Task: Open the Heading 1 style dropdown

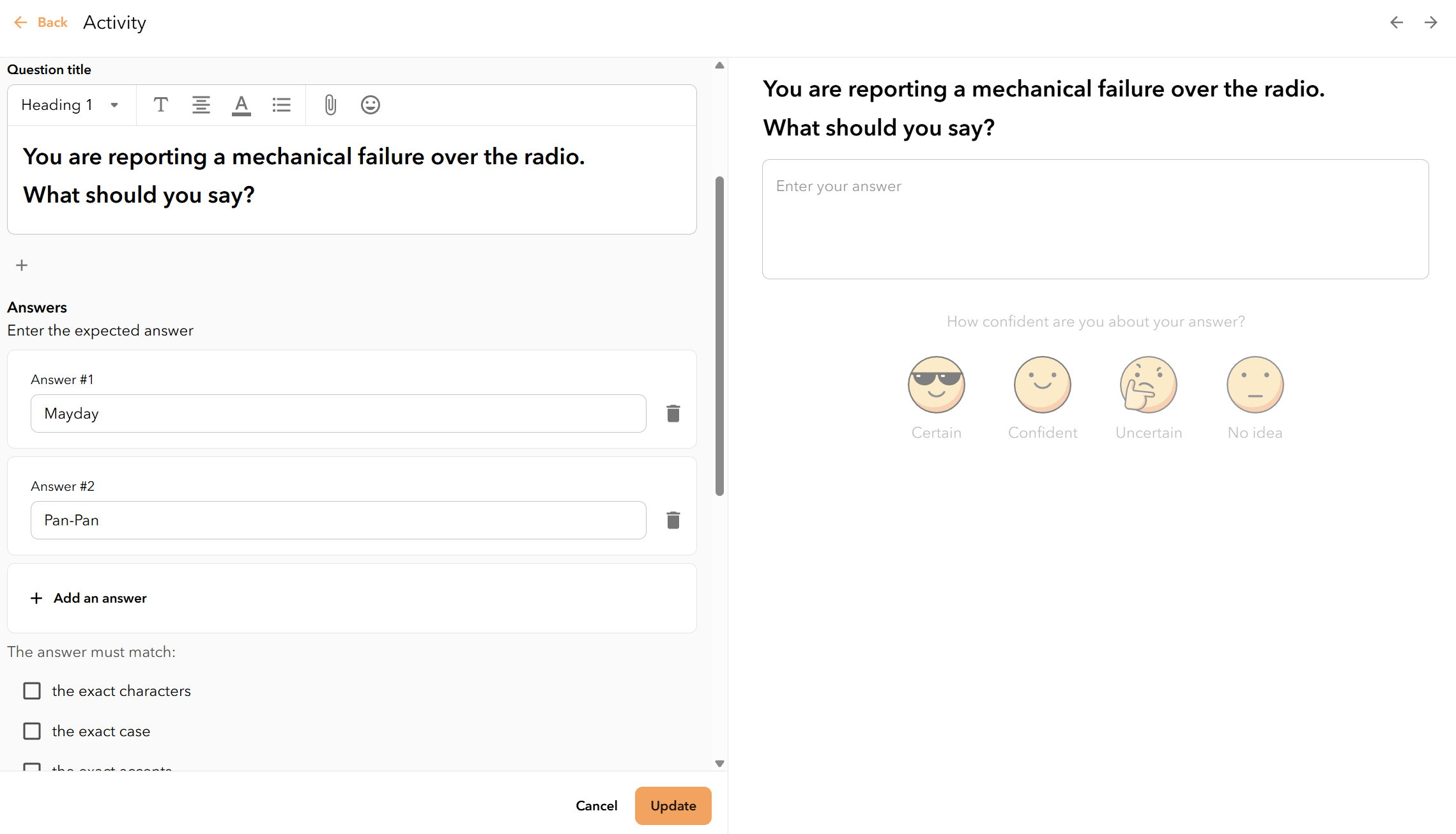Action: pos(70,105)
